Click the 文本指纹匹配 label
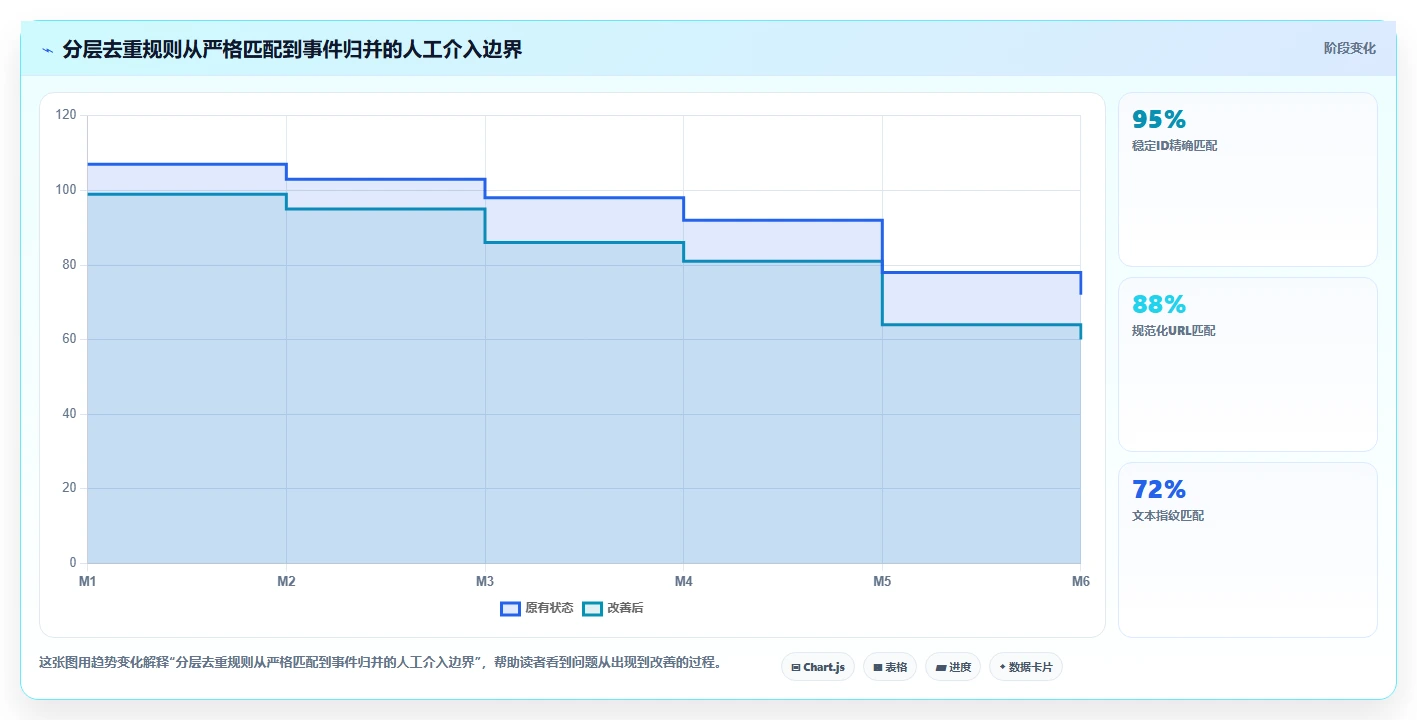The image size is (1417, 720). (1168, 516)
